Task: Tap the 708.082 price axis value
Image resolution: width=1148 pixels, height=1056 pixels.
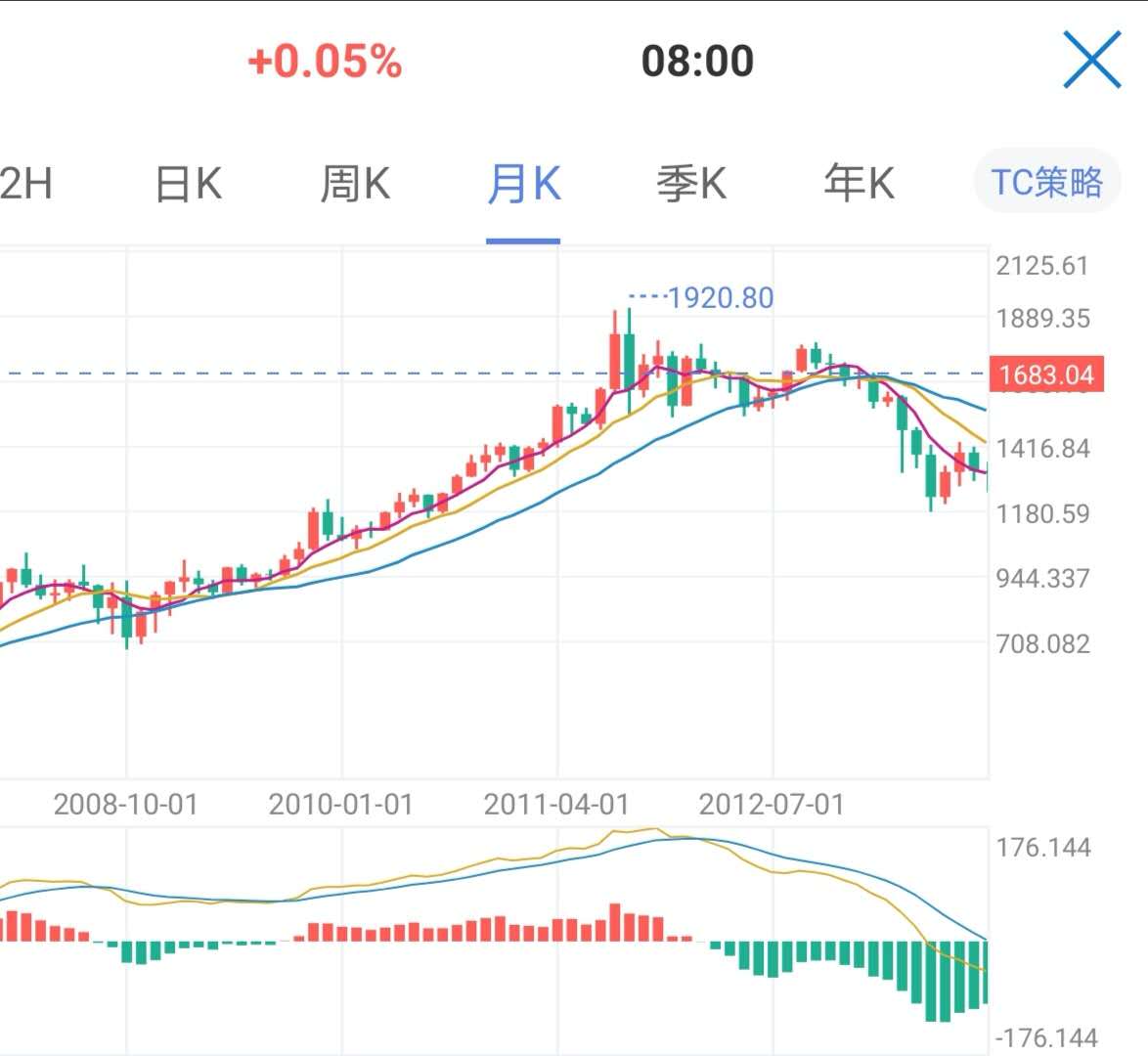Action: tap(1042, 643)
